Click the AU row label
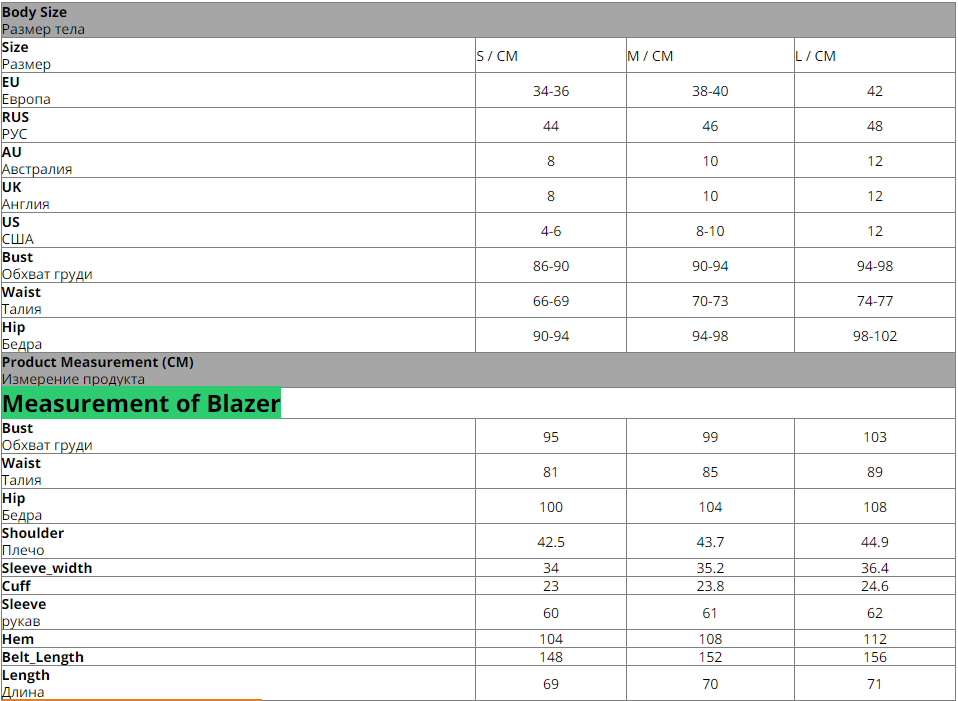 pyautogui.click(x=238, y=161)
